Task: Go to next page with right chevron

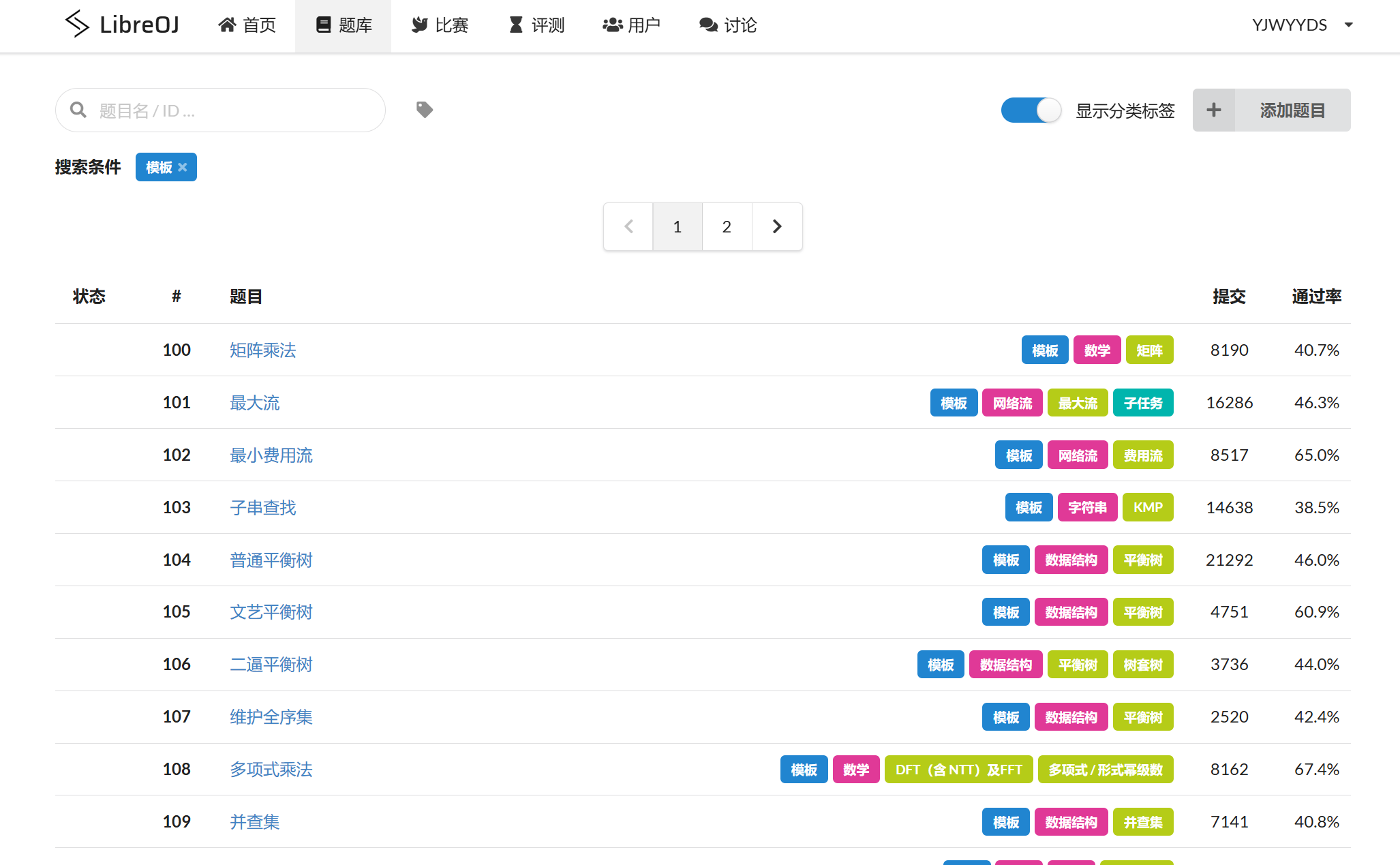Action: pyautogui.click(x=777, y=226)
